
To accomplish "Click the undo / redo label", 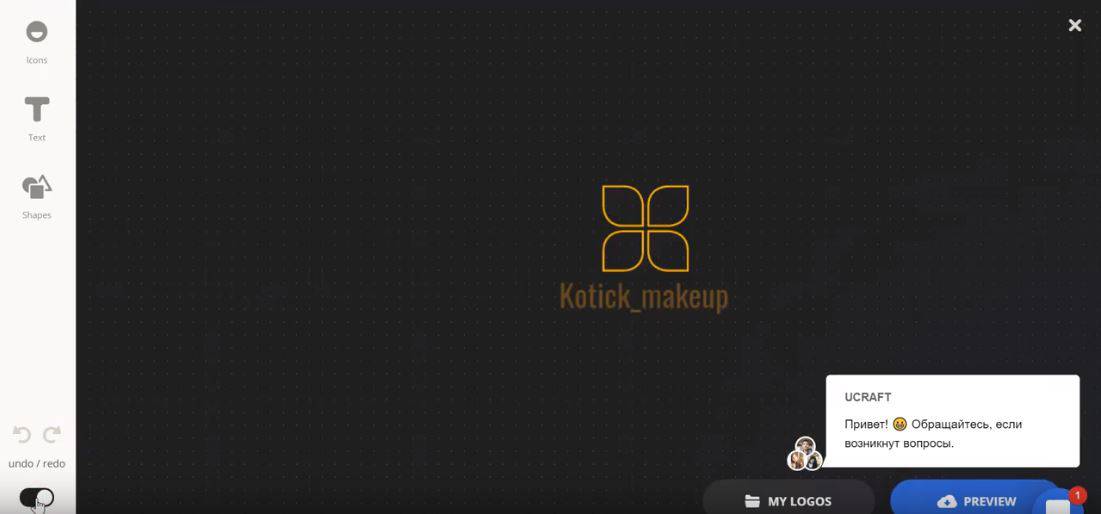I will coord(37,464).
